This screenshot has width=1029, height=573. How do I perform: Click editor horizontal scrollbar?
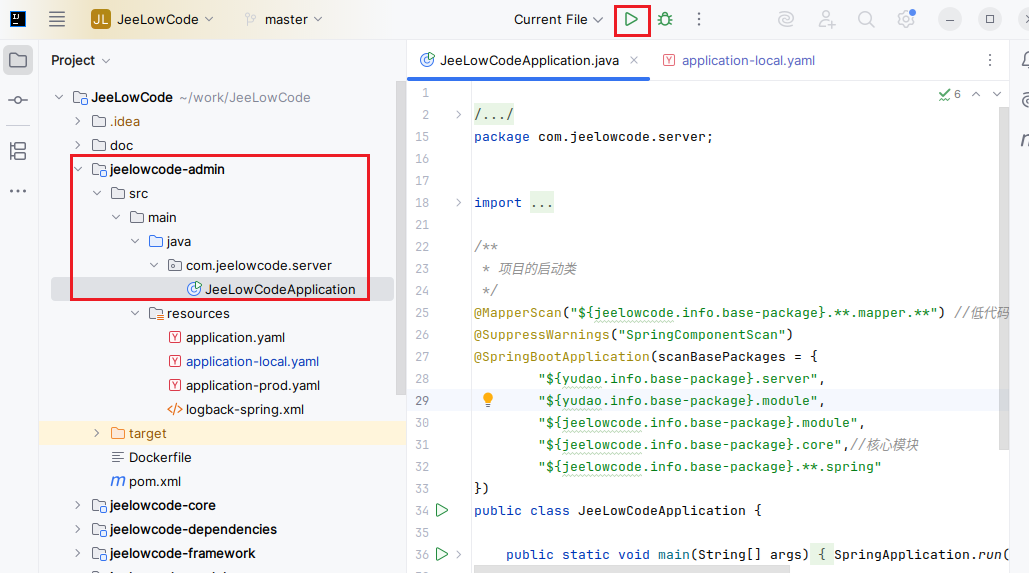632,569
